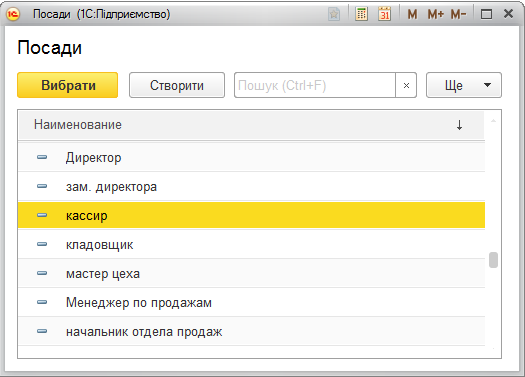The width and height of the screenshot is (525, 377).
Task: Click the vertical scrollbar thumb of list
Action: click(493, 260)
